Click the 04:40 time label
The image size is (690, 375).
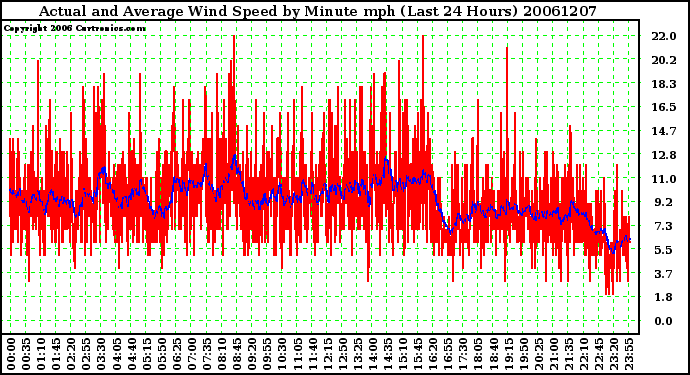coord(131,354)
